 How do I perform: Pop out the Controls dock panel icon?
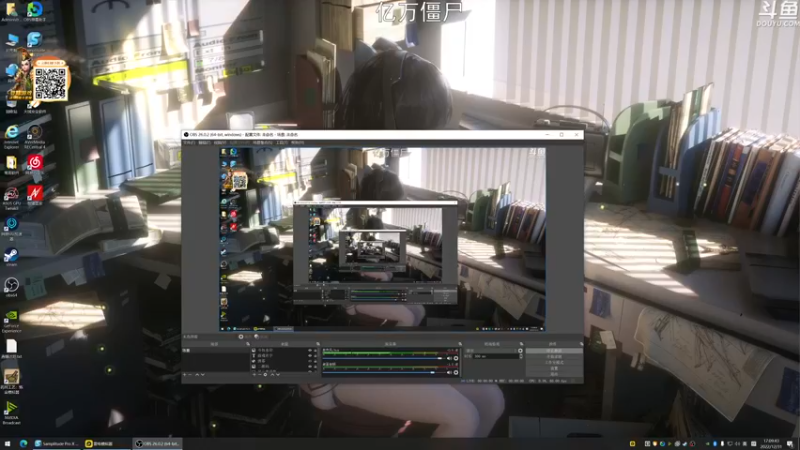[582, 344]
